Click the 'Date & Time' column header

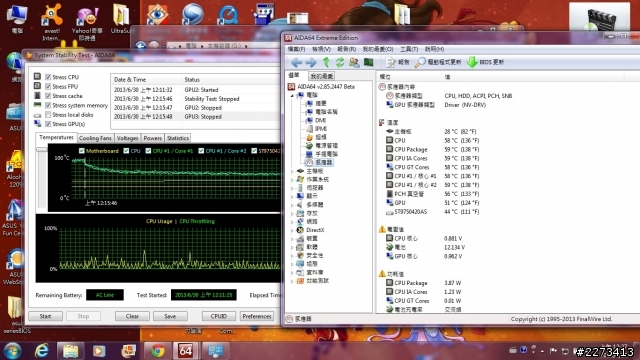(x=146, y=80)
